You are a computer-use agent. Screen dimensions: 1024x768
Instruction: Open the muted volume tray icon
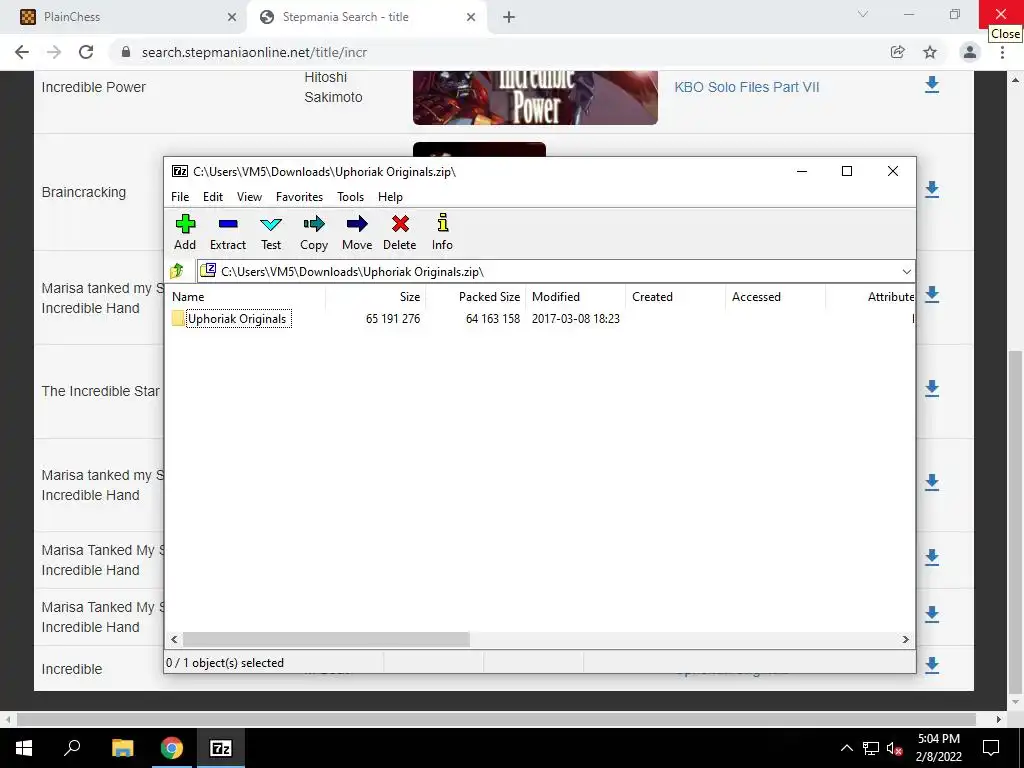895,748
